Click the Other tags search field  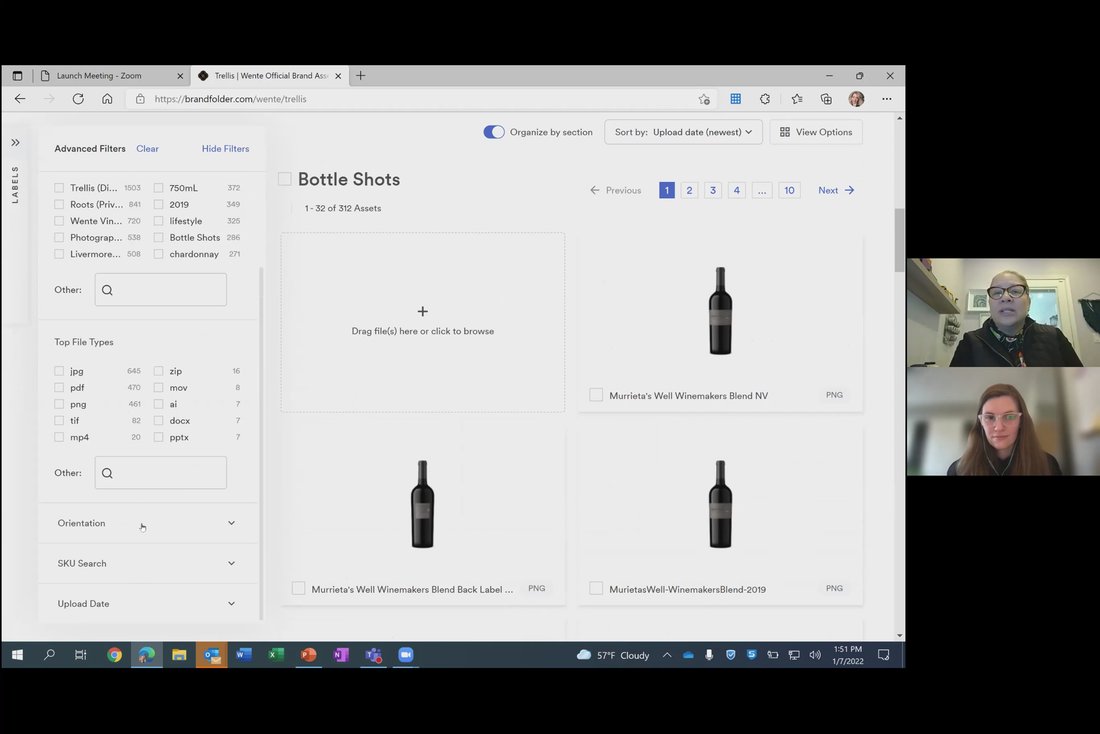pos(161,290)
